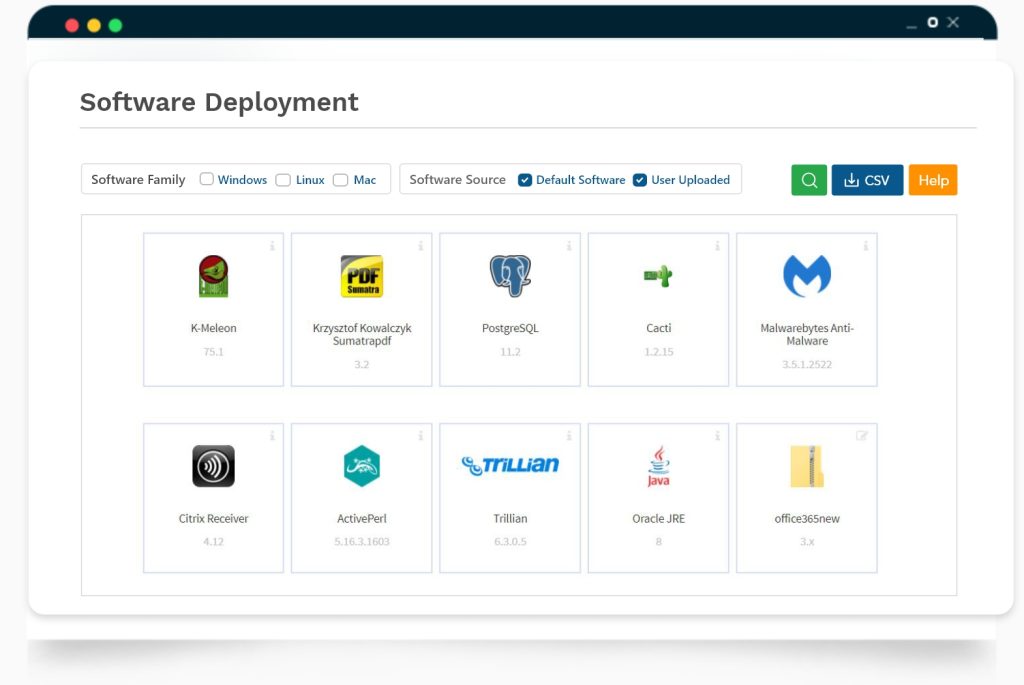Image resolution: width=1024 pixels, height=685 pixels.
Task: Open the Help button
Action: coord(933,180)
